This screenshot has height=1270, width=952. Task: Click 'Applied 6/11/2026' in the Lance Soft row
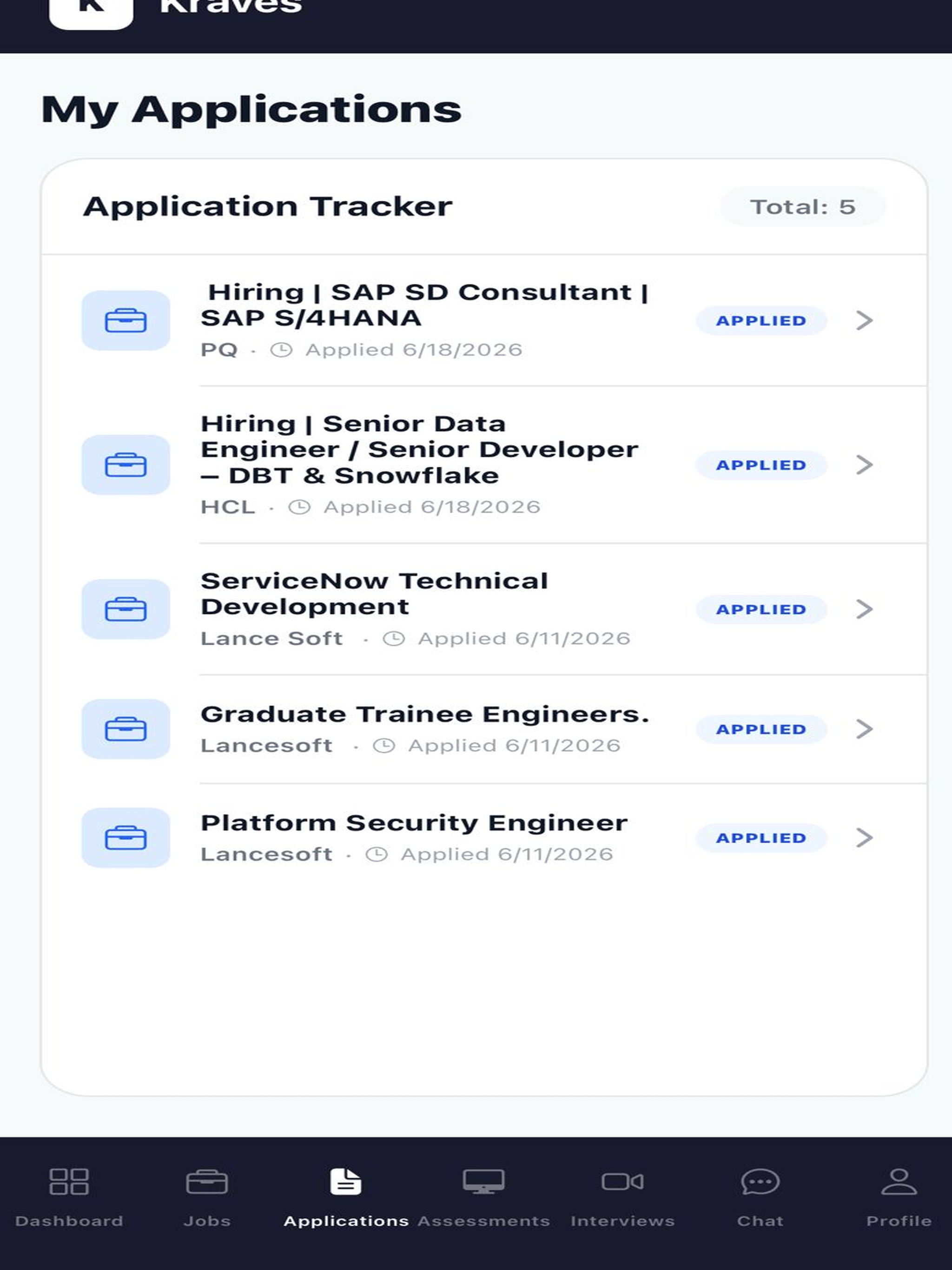524,638
